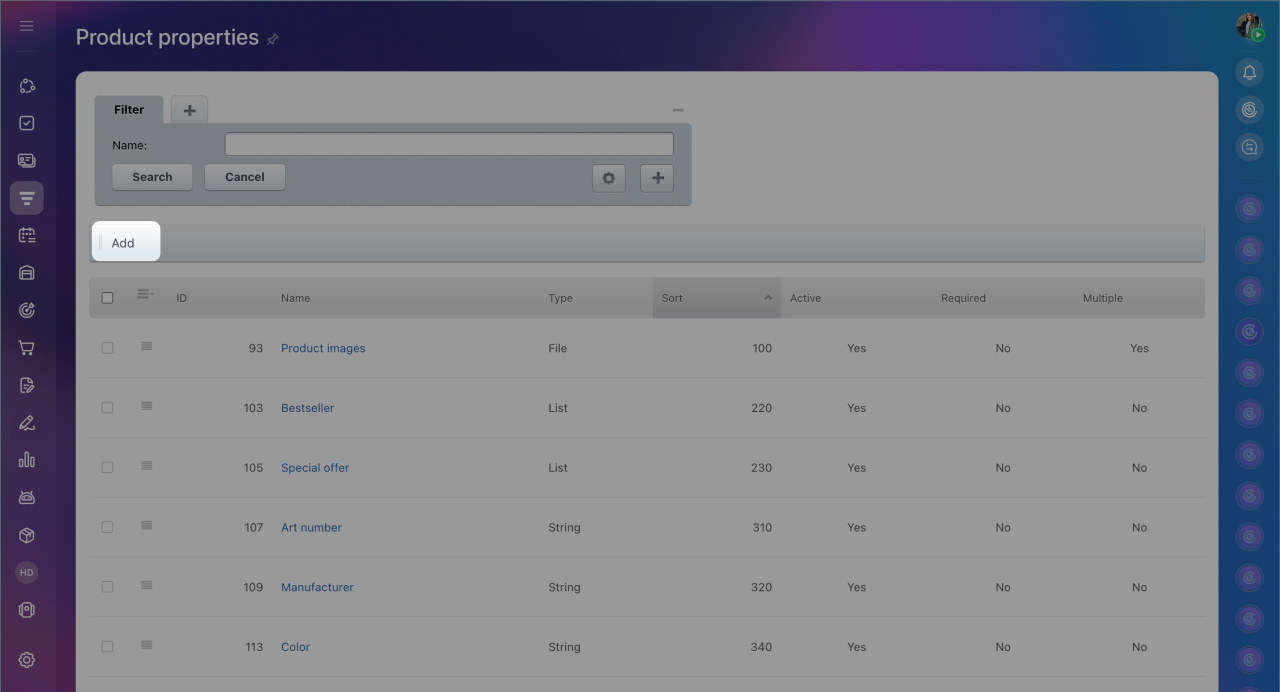Viewport: 1280px width, 692px height.
Task: Click the Name filter input field
Action: pos(449,145)
